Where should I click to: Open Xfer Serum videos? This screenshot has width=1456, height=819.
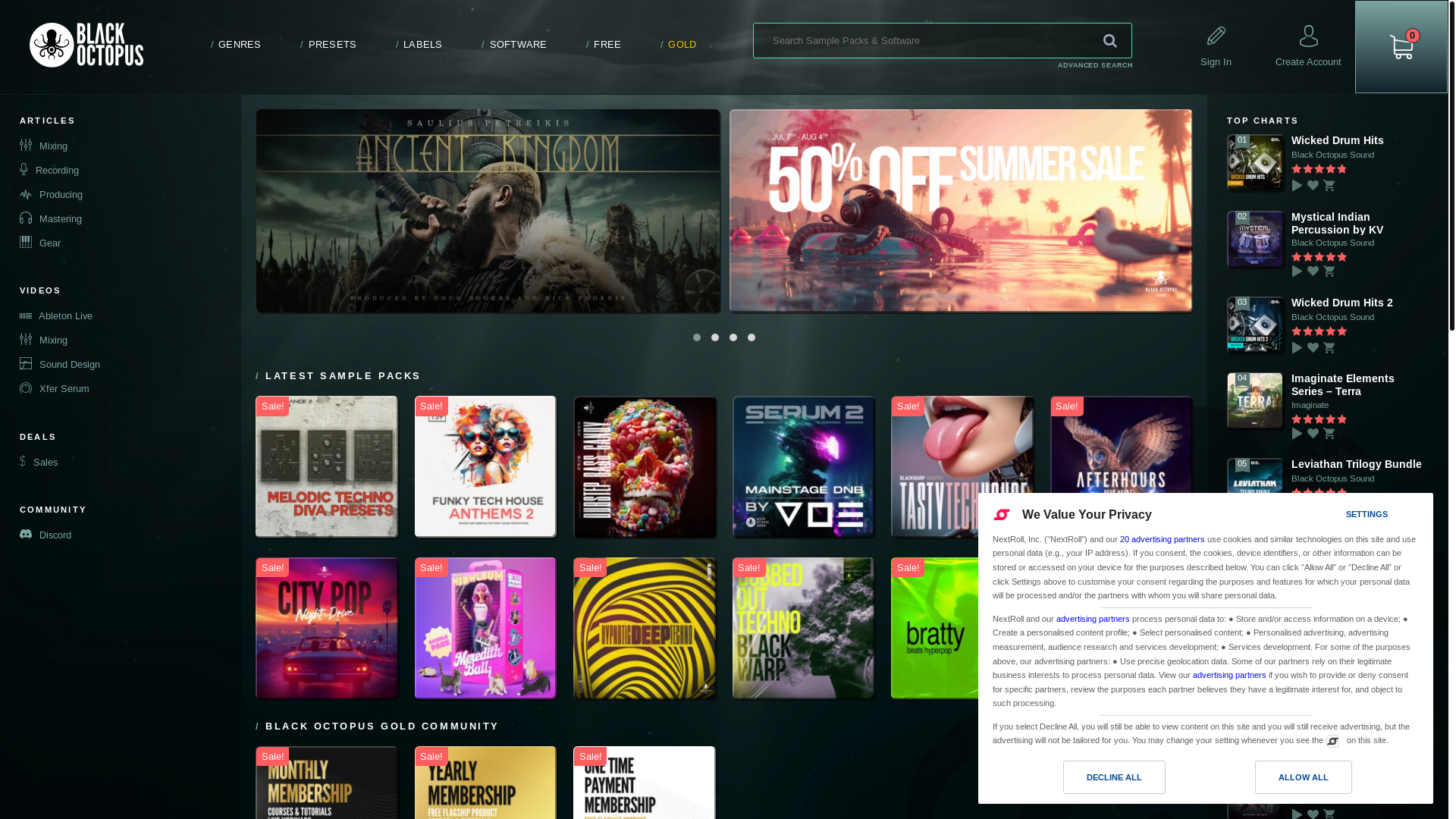(x=55, y=388)
